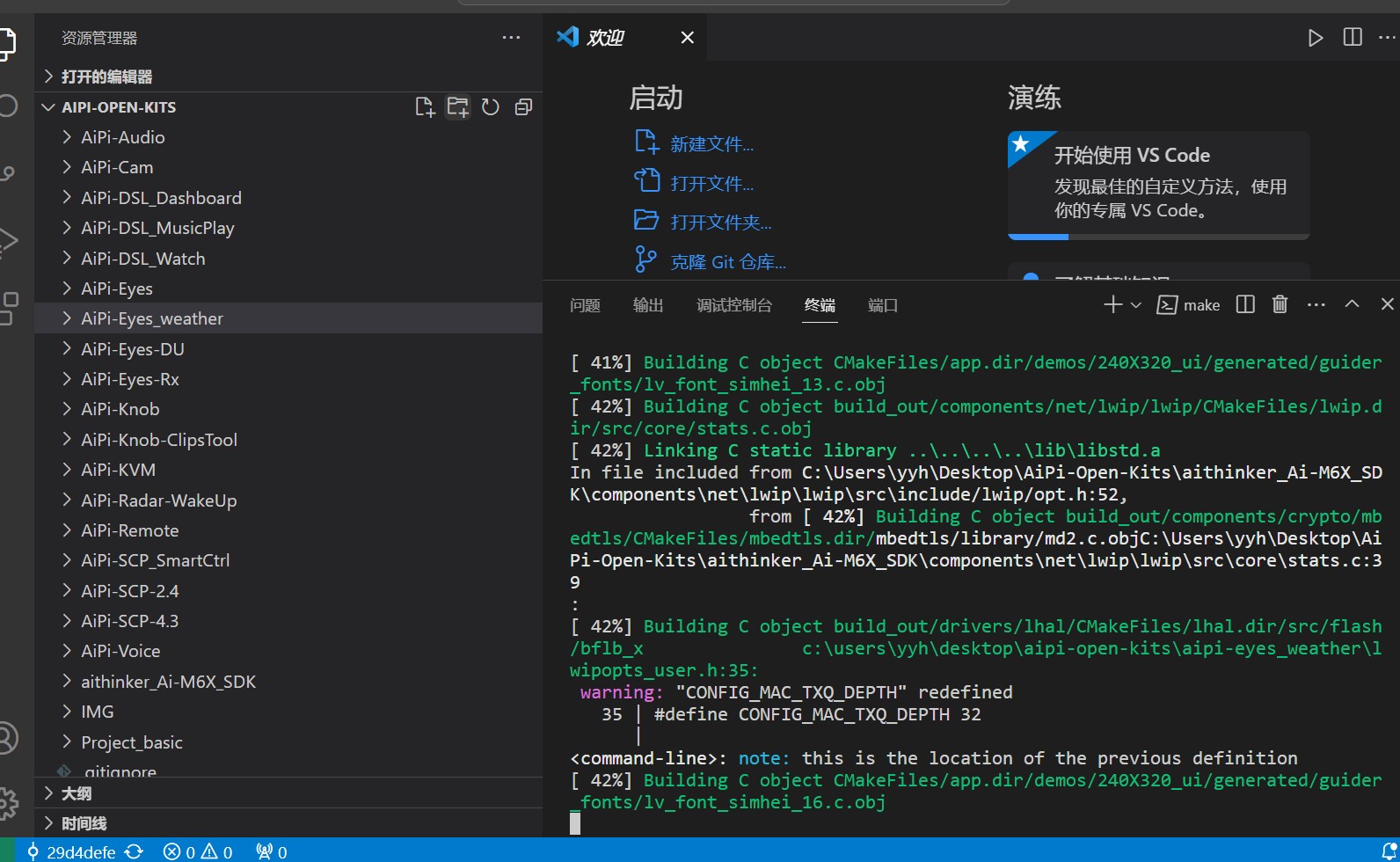Expand the AiPi-KVM folder

click(x=288, y=470)
